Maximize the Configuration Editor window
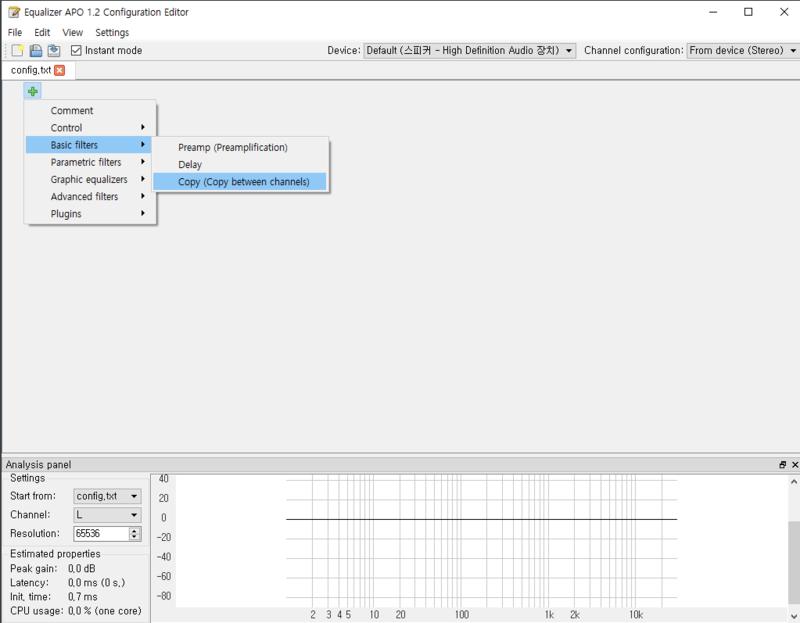This screenshot has height=623, width=800. 748,12
